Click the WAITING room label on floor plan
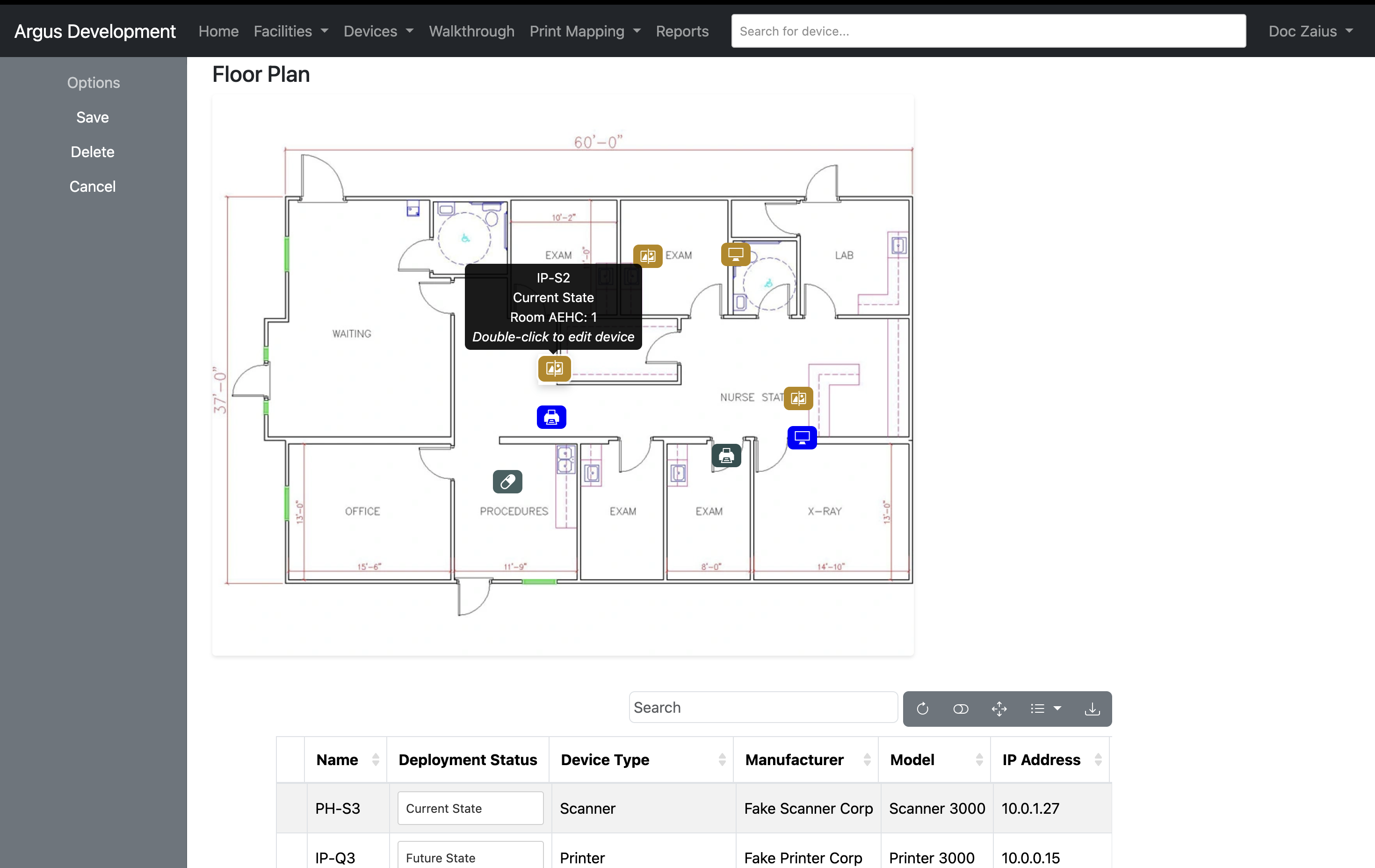This screenshot has width=1375, height=868. (x=352, y=333)
